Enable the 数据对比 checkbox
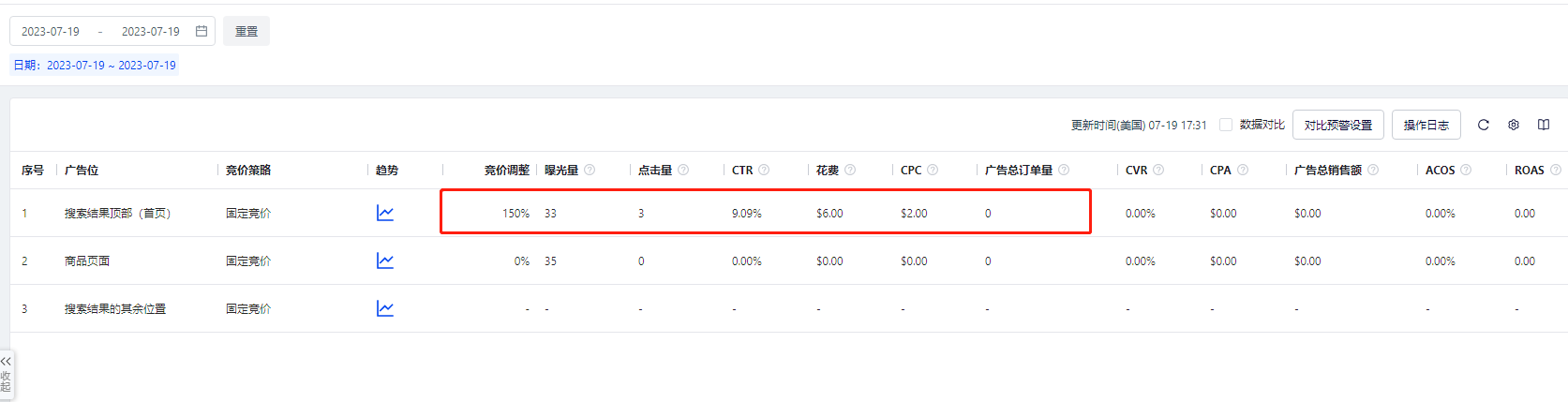 [x=1225, y=125]
